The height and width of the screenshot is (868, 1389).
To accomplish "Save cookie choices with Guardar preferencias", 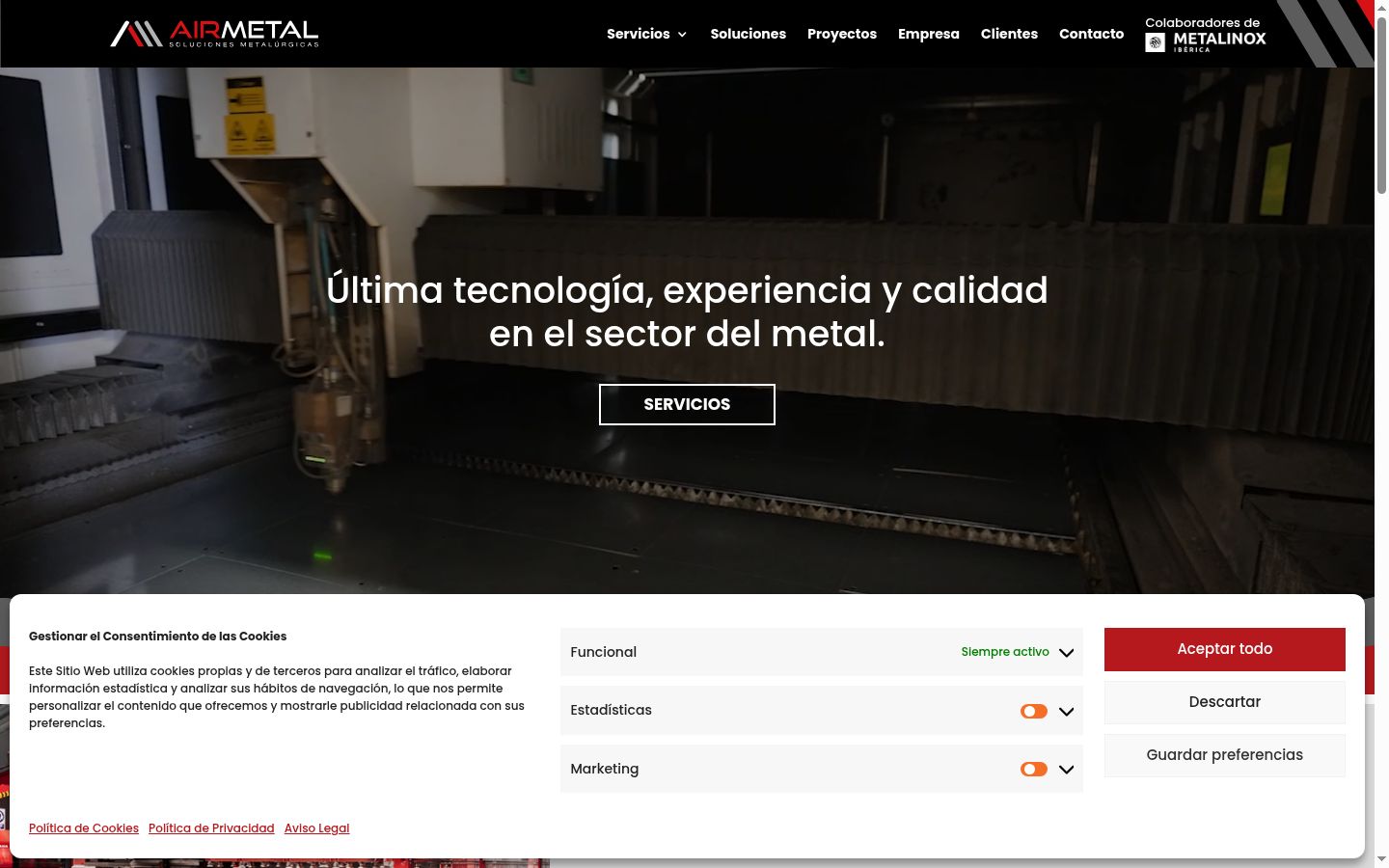I will click(x=1225, y=755).
